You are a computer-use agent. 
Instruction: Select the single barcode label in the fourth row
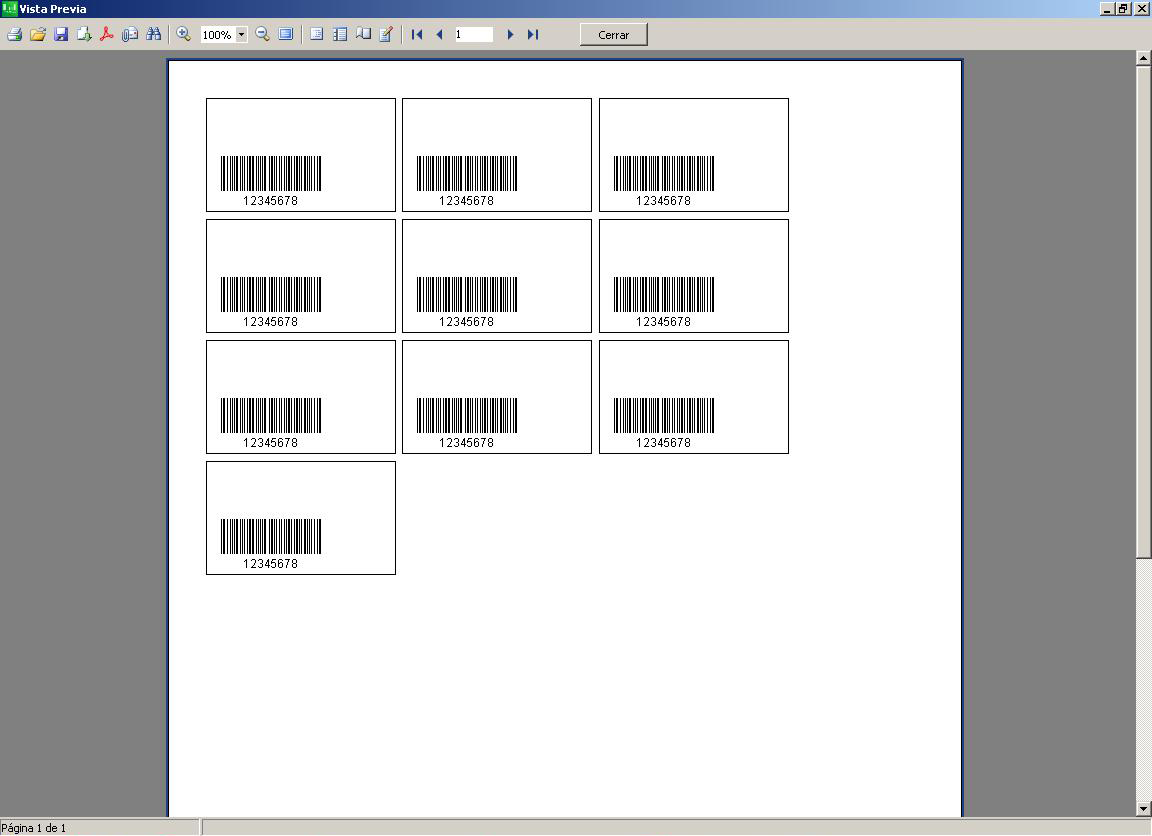tap(300, 518)
